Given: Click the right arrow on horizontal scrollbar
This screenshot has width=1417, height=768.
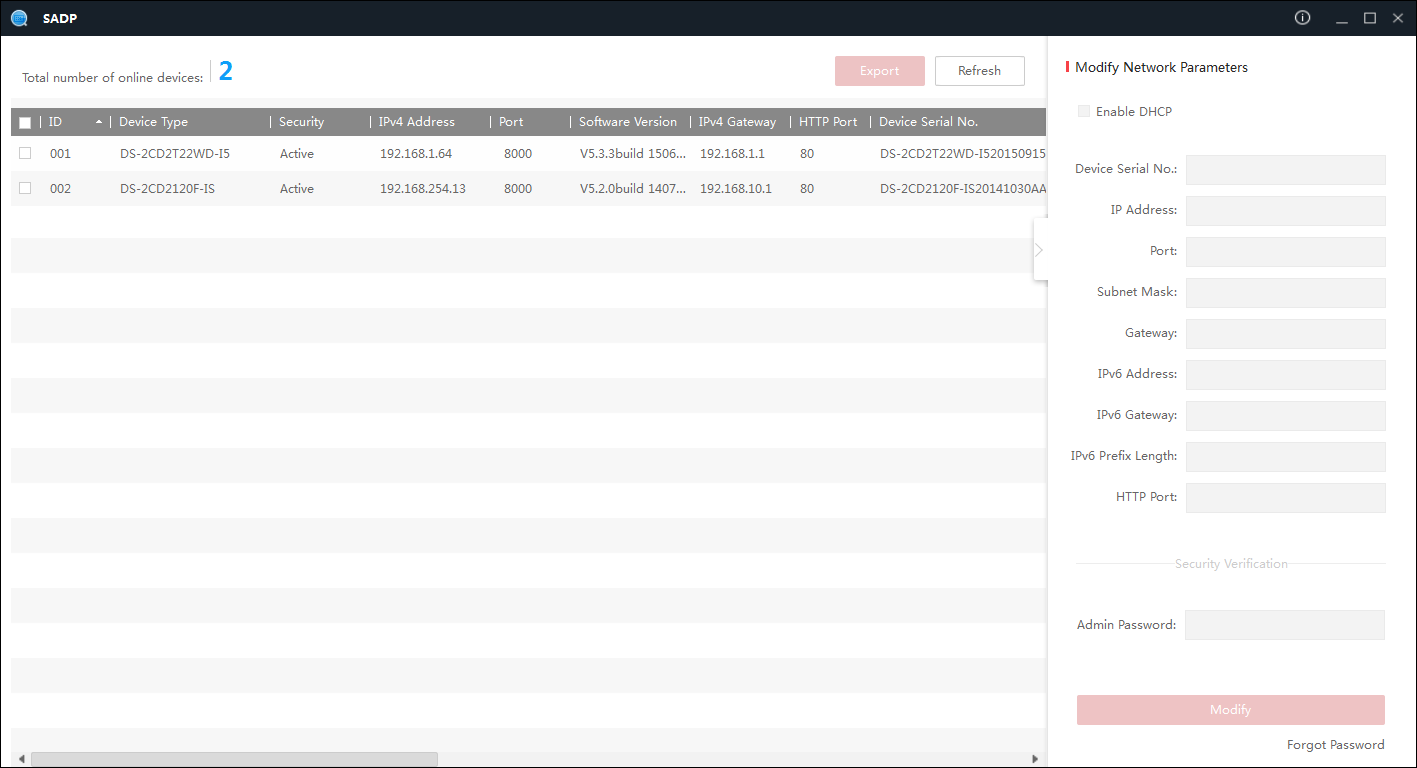Looking at the screenshot, I should [x=1036, y=758].
